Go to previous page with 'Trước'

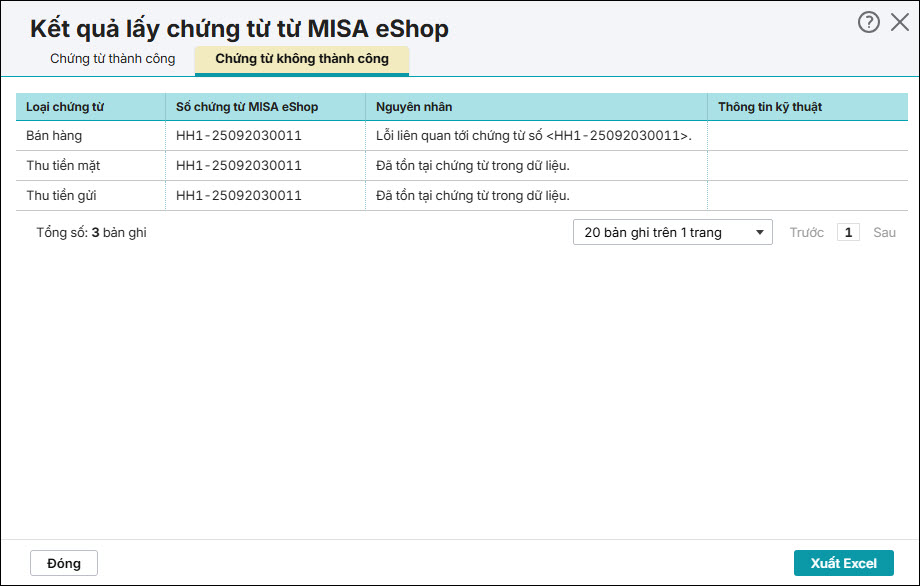(x=806, y=232)
